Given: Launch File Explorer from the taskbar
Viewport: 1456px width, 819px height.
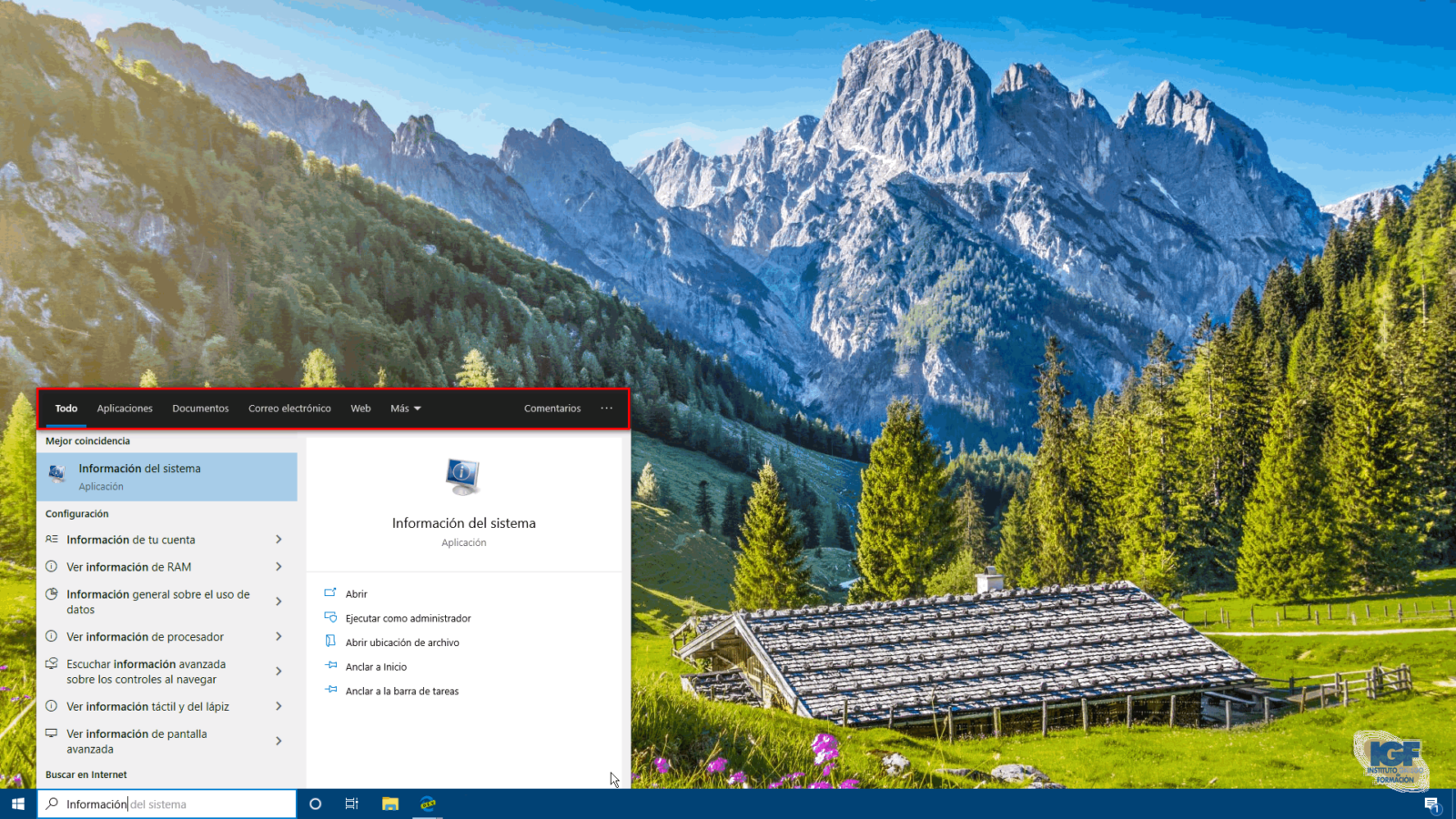Looking at the screenshot, I should click(390, 804).
